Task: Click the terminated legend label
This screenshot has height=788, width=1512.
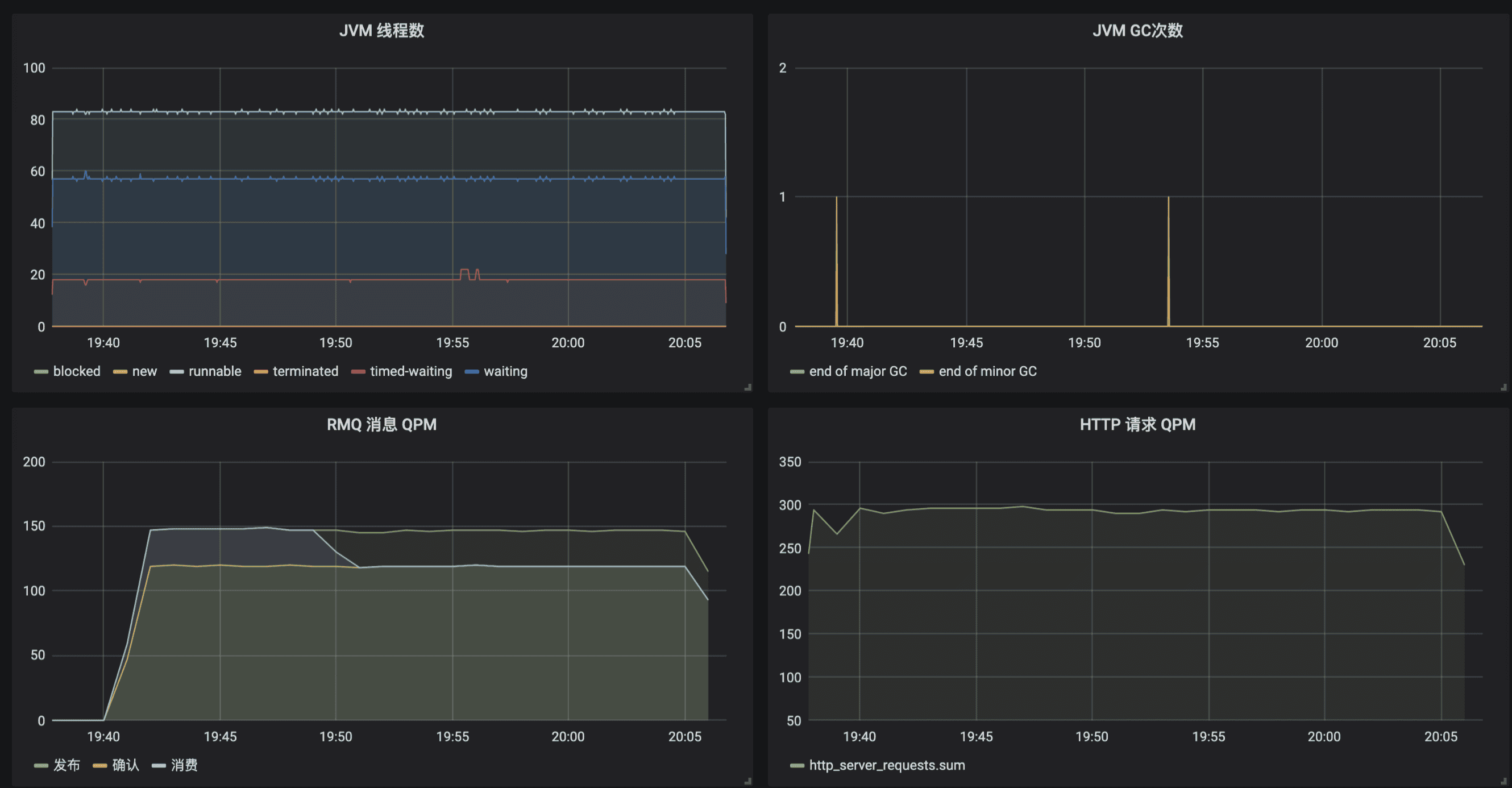Action: [x=305, y=371]
